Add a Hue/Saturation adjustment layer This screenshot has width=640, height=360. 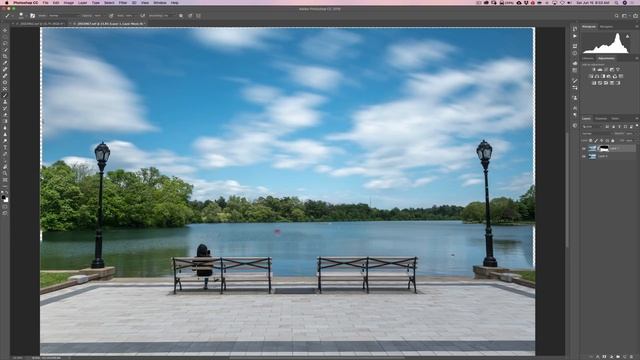click(590, 76)
